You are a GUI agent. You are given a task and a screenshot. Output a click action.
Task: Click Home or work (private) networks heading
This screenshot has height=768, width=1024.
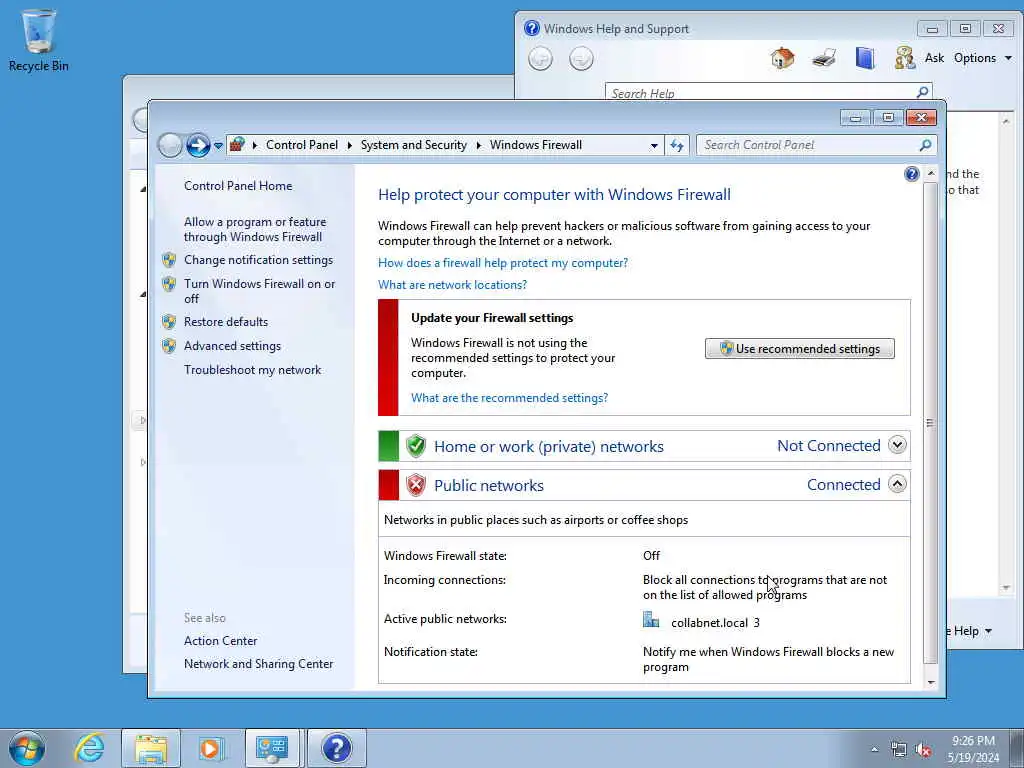(x=549, y=447)
